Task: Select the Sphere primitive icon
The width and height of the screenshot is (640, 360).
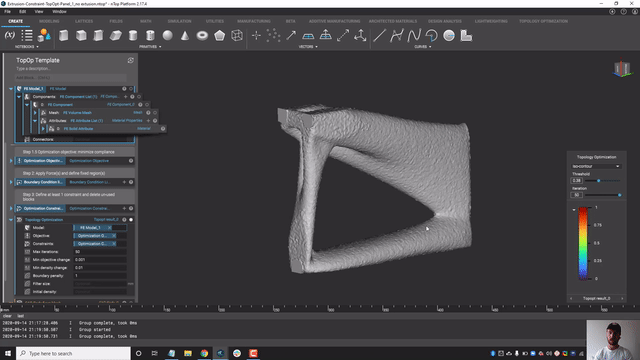Action: click(167, 36)
